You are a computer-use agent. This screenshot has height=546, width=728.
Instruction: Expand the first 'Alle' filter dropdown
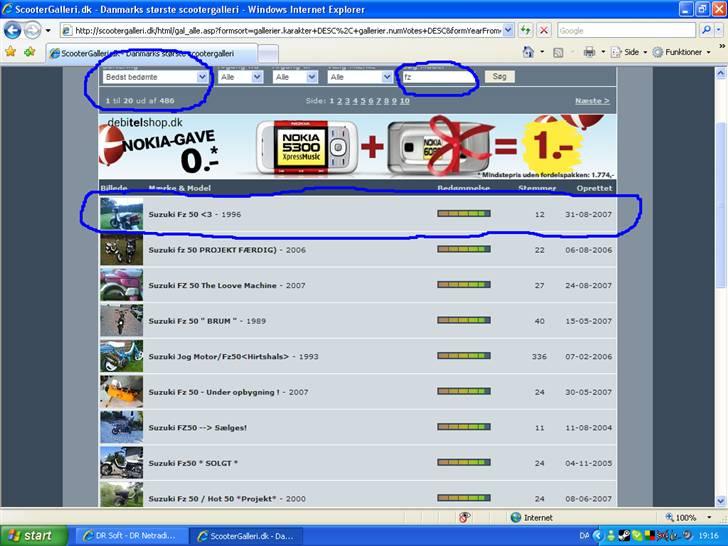tap(241, 76)
